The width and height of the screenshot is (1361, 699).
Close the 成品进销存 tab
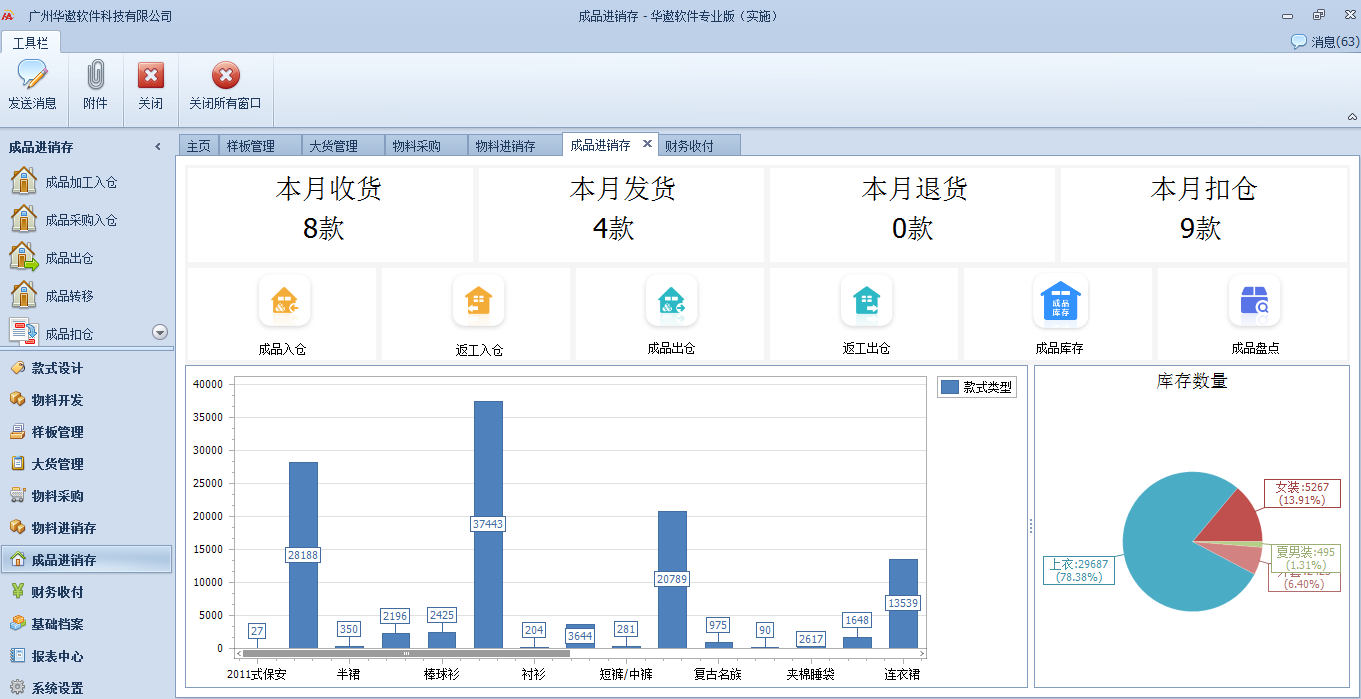tap(647, 144)
